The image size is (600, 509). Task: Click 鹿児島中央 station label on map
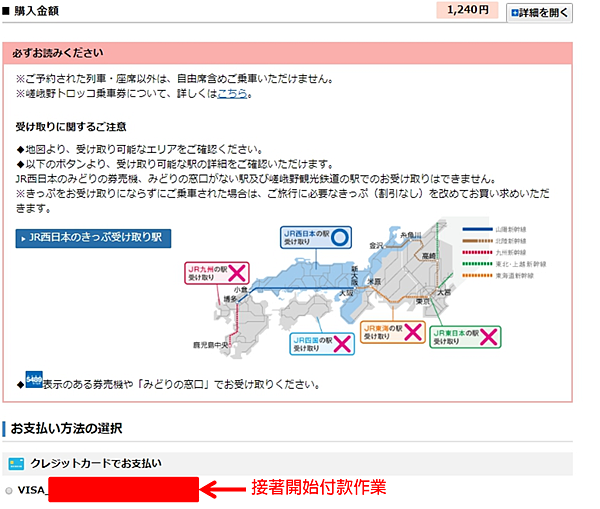(x=210, y=345)
